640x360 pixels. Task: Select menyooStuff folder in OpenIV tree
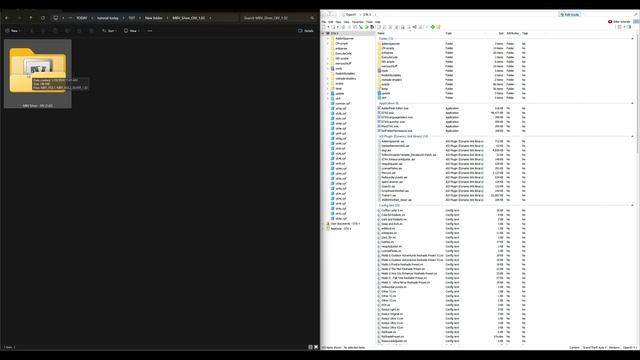coord(343,63)
